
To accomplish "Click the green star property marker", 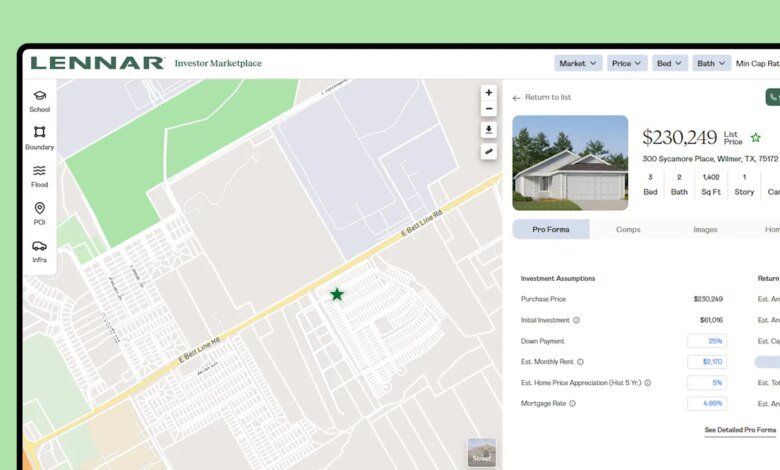I will click(337, 294).
